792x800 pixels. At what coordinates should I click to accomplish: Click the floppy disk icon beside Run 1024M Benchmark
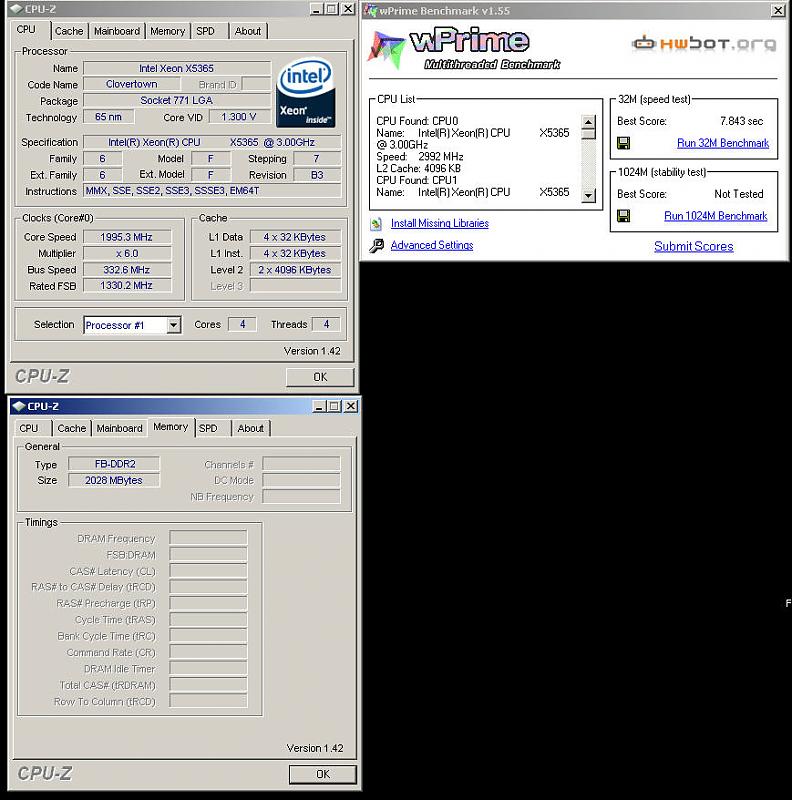click(x=623, y=216)
